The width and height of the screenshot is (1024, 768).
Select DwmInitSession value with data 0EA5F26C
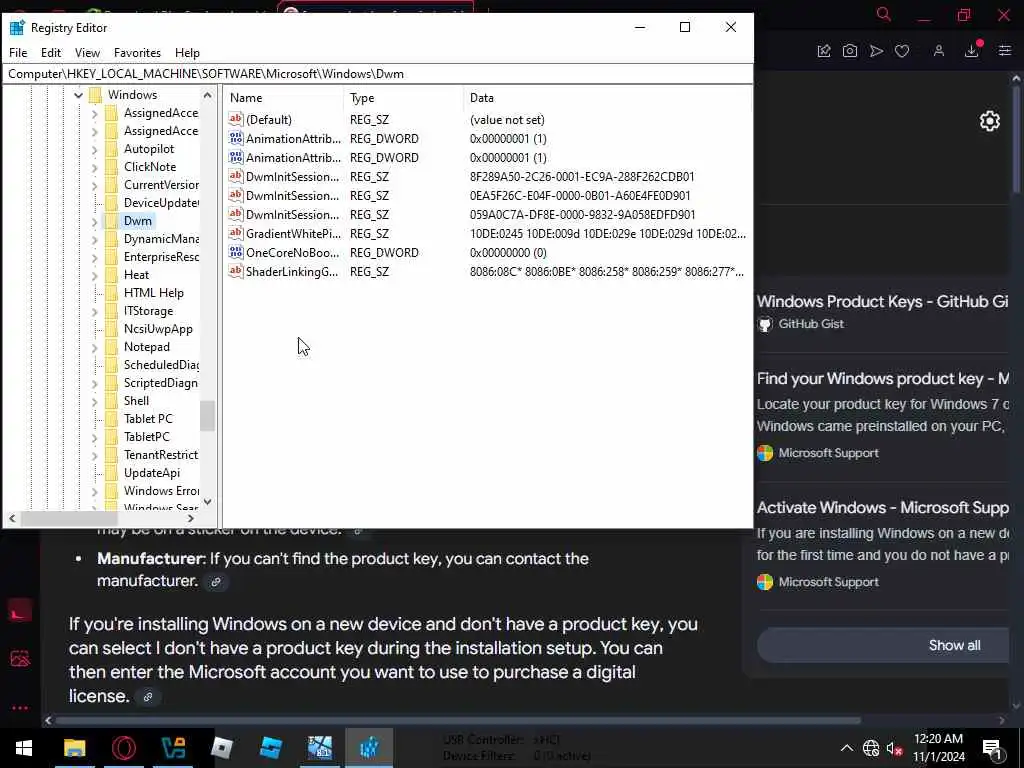pyautogui.click(x=292, y=196)
